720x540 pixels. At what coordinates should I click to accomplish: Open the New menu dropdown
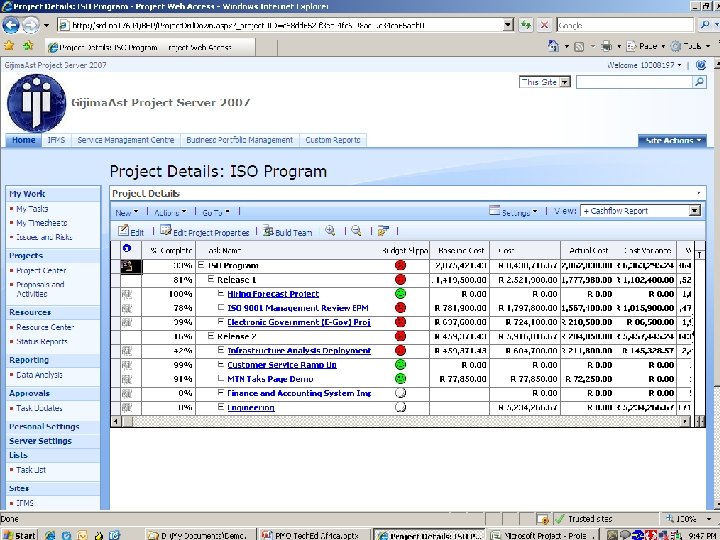127,212
